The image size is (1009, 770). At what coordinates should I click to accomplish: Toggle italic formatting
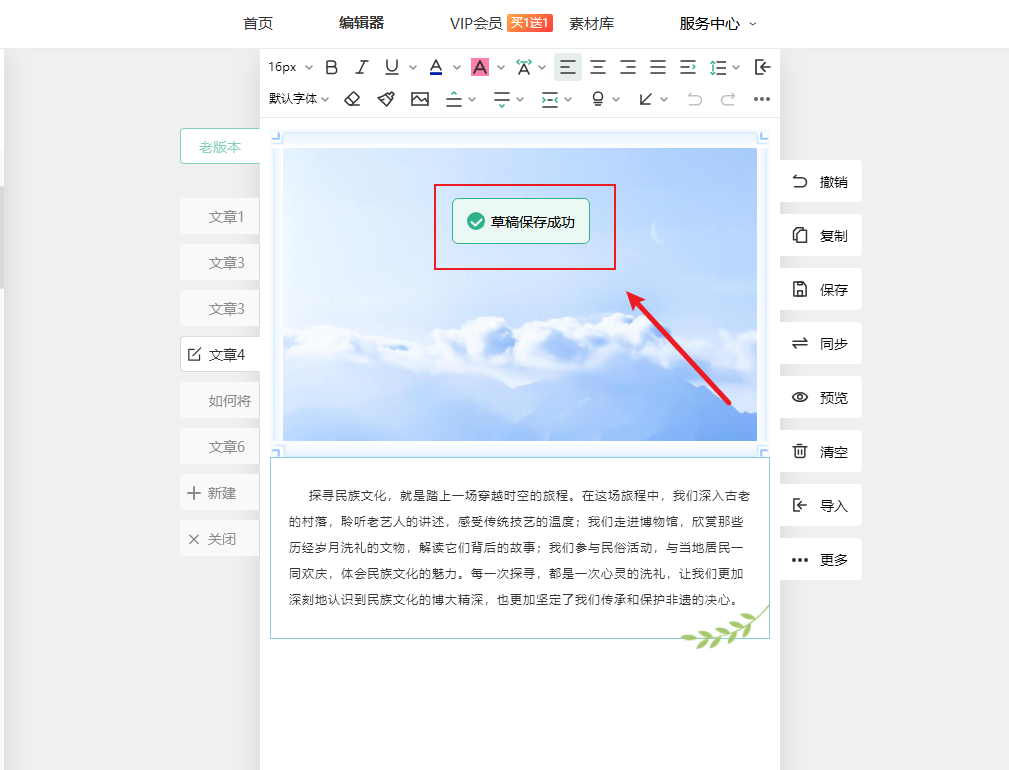point(362,67)
